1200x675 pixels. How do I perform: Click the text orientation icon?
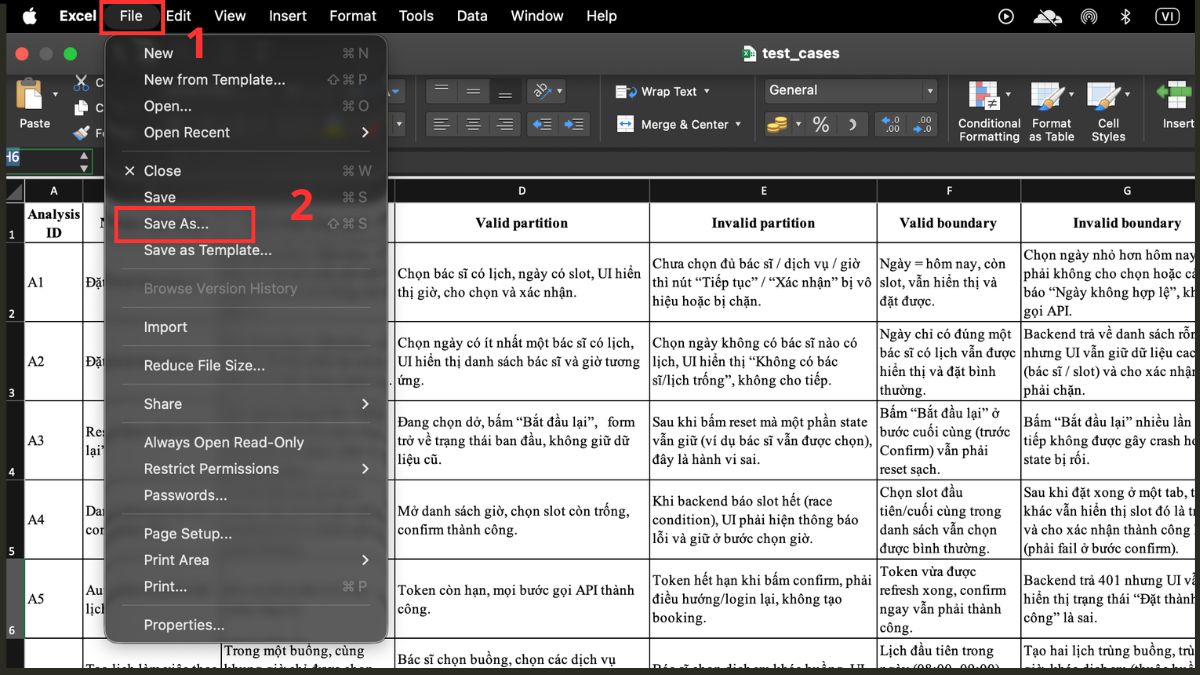point(543,91)
